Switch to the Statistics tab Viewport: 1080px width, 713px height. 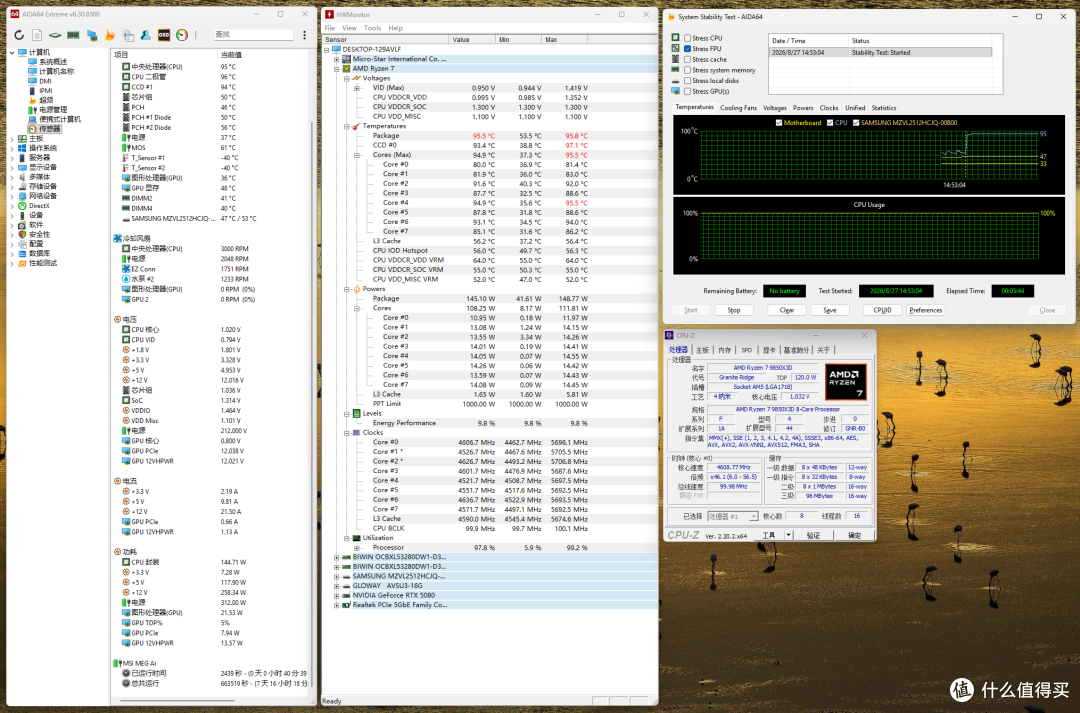click(884, 108)
